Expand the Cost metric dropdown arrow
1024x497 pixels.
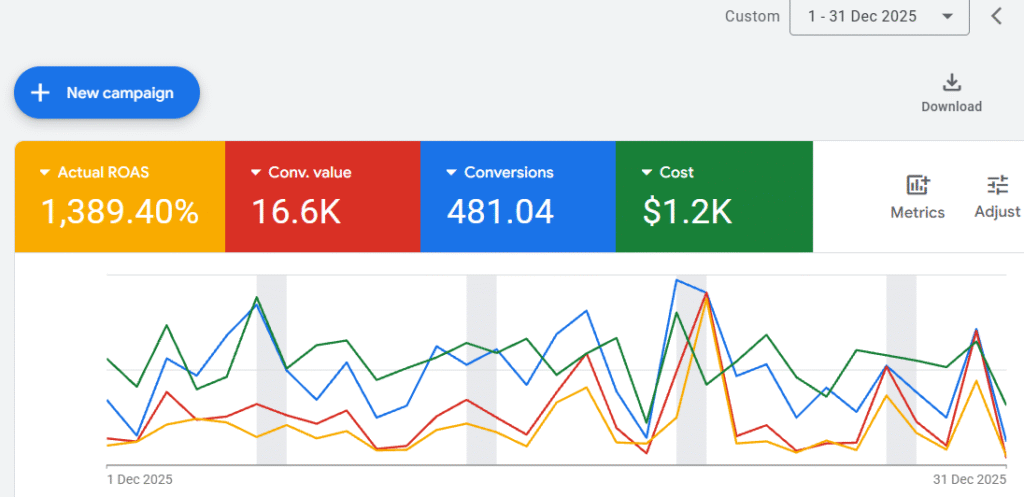[x=646, y=173]
